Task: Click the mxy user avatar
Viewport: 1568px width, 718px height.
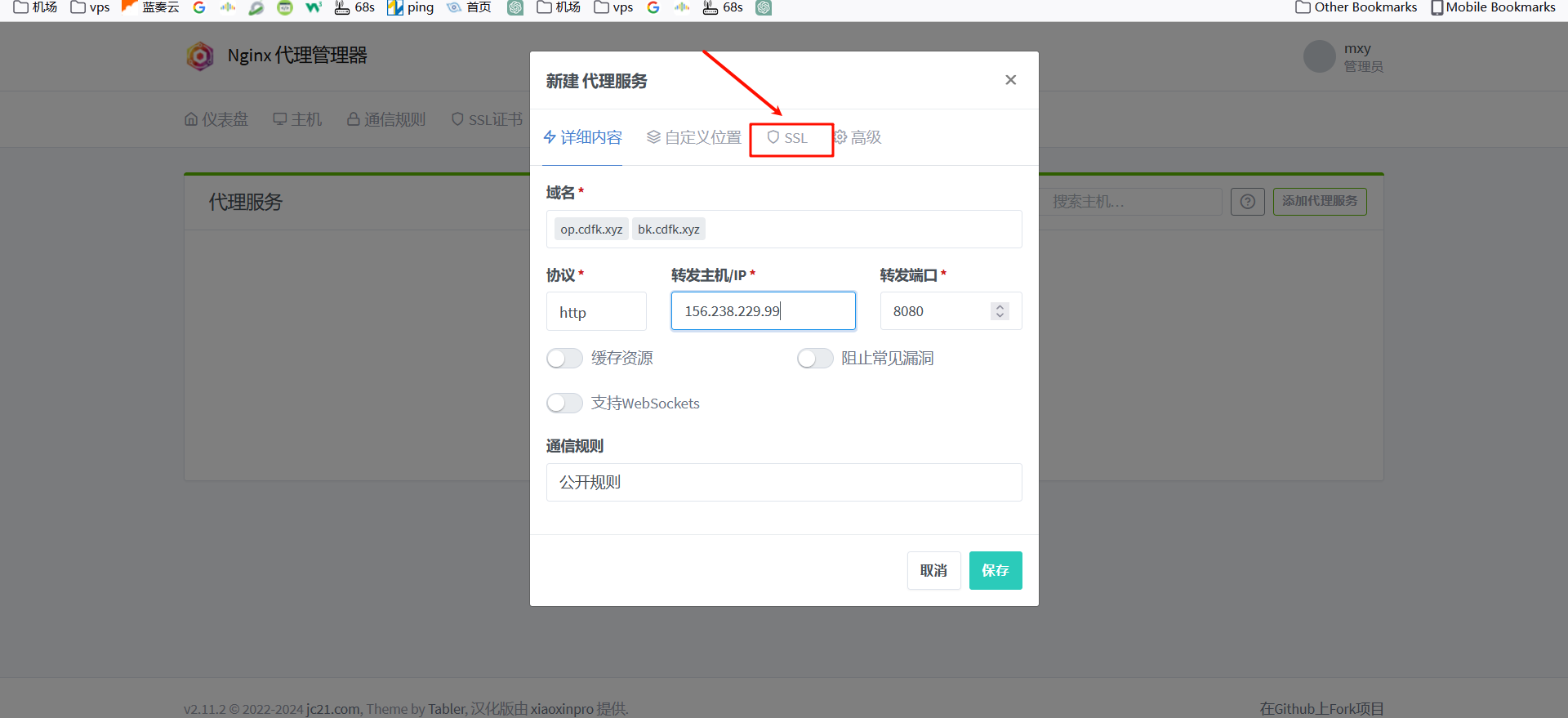Action: coord(1319,56)
